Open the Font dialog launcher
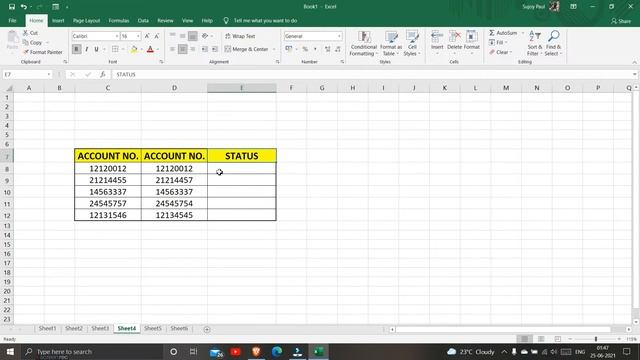640x360 pixels. click(161, 62)
